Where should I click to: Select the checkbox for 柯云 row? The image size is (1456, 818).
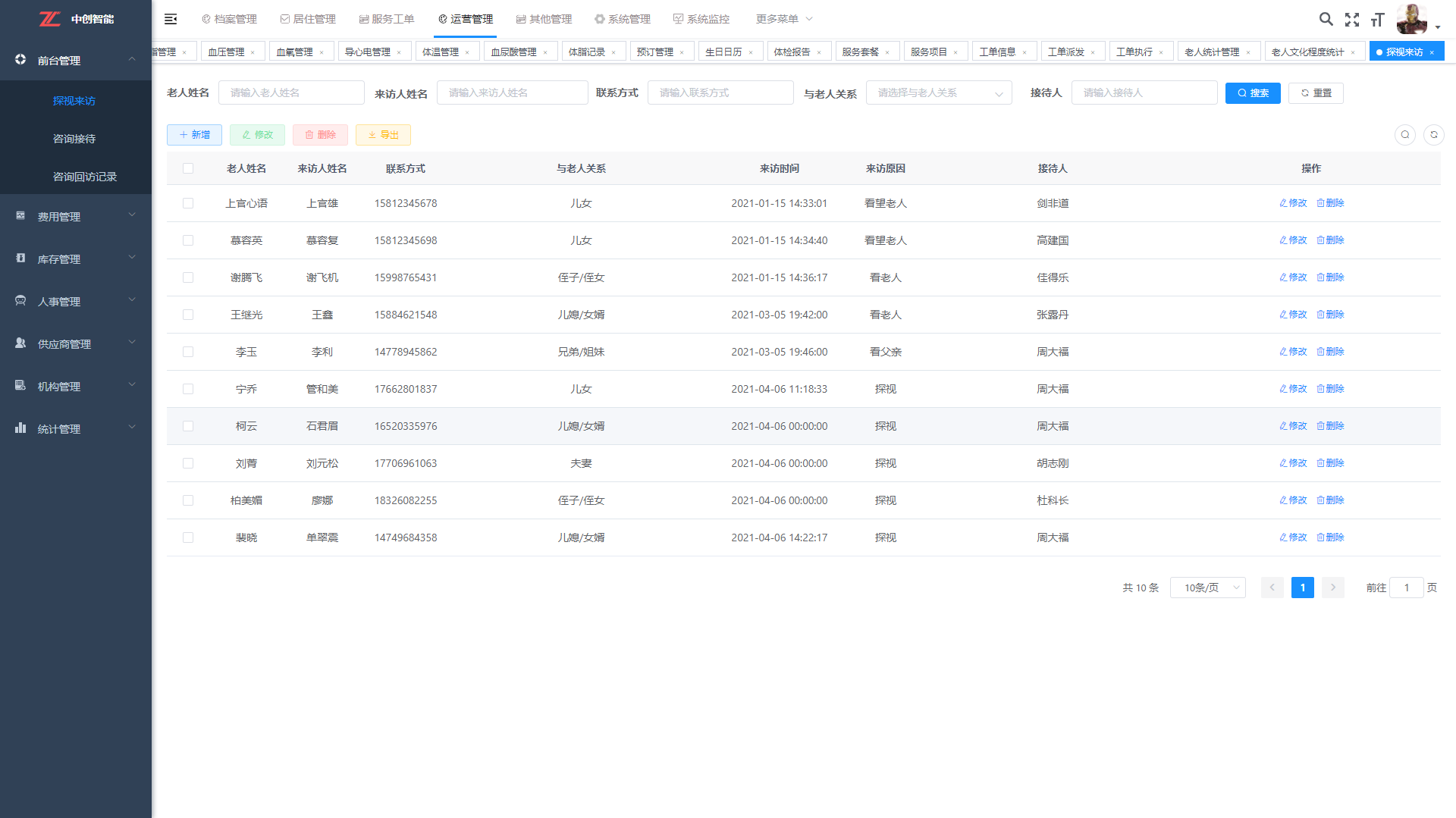pyautogui.click(x=188, y=426)
